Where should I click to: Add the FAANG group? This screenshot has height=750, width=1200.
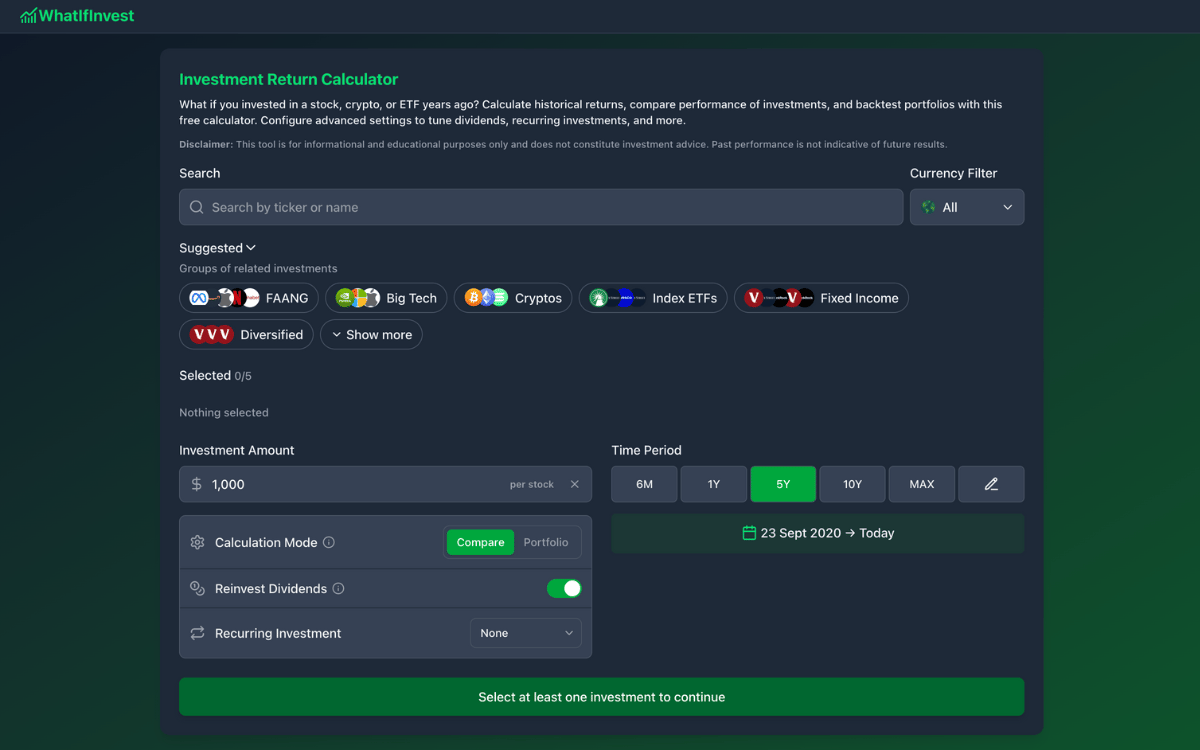(x=249, y=298)
